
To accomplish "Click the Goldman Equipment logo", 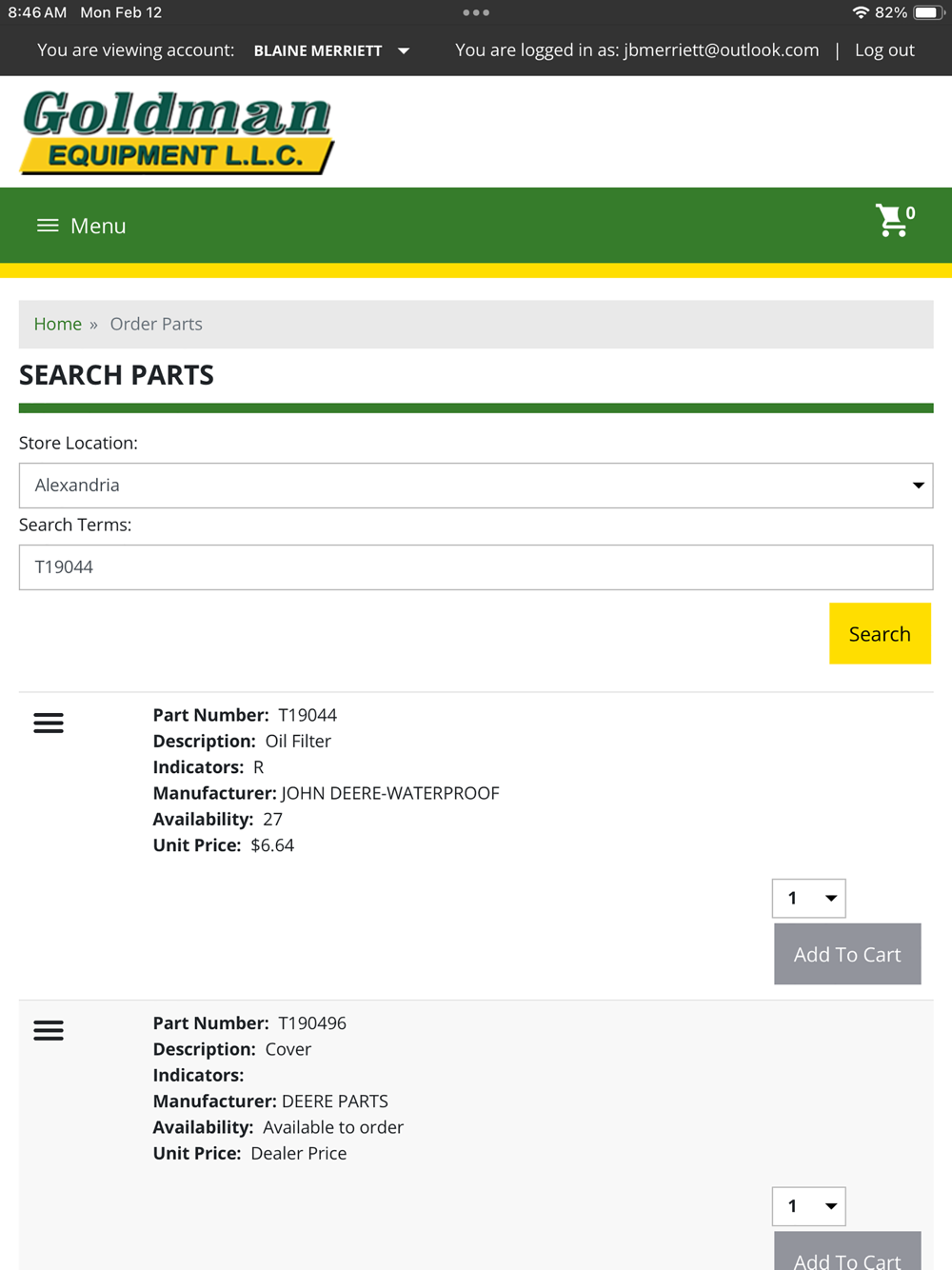I will (x=177, y=132).
